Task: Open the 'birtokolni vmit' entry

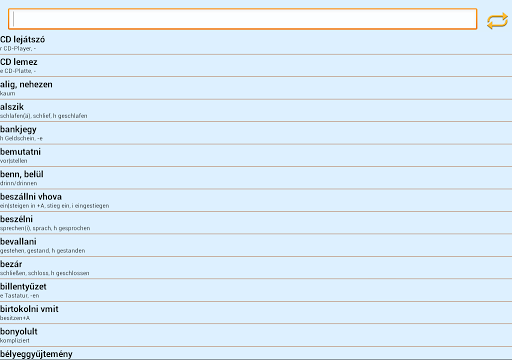Action: pyautogui.click(x=256, y=313)
